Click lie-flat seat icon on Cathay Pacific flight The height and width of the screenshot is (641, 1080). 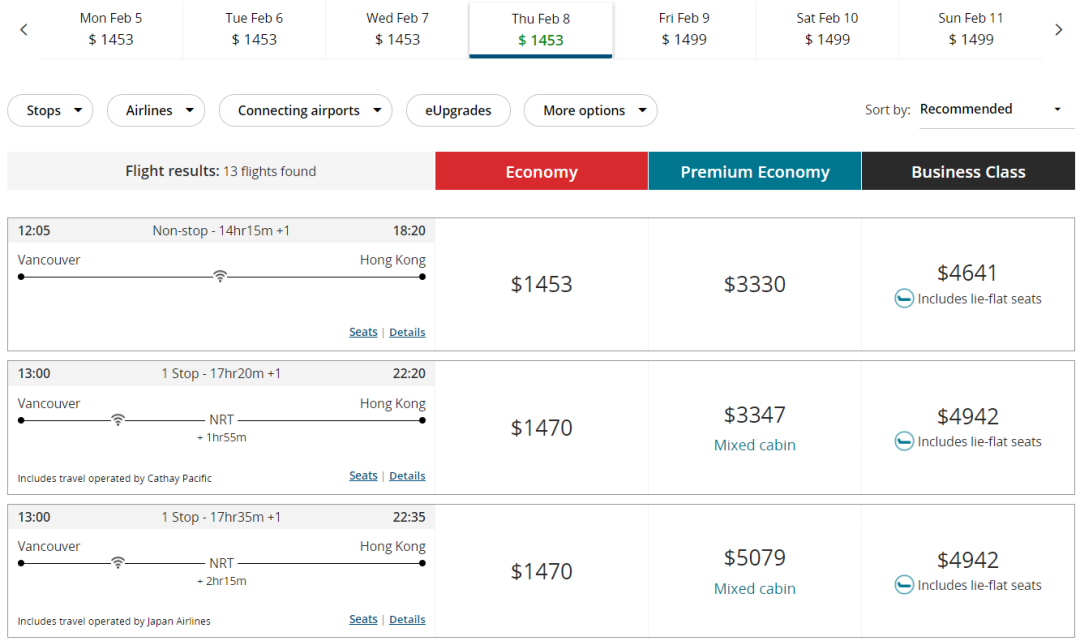(x=903, y=441)
